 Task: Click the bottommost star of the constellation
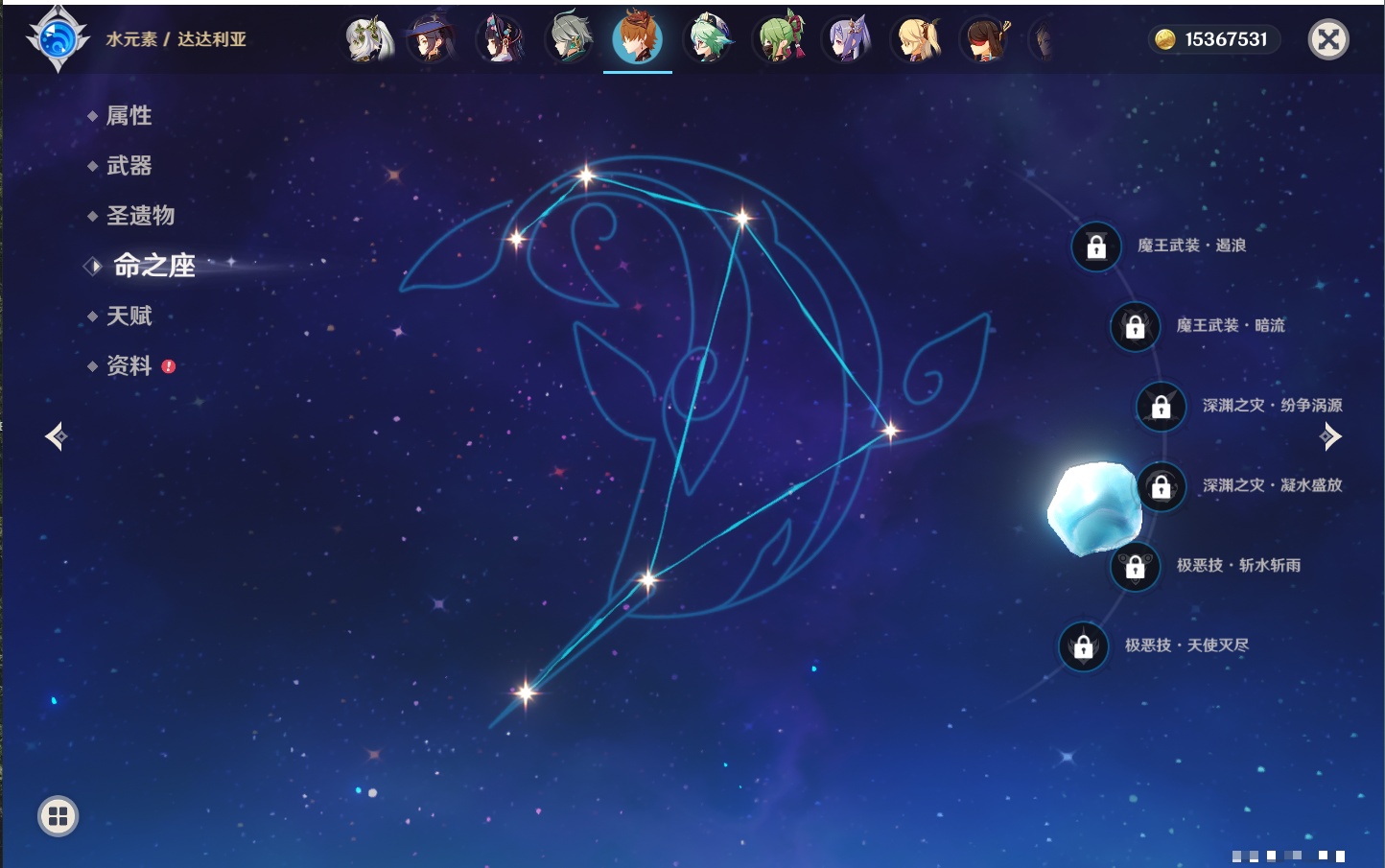point(526,692)
